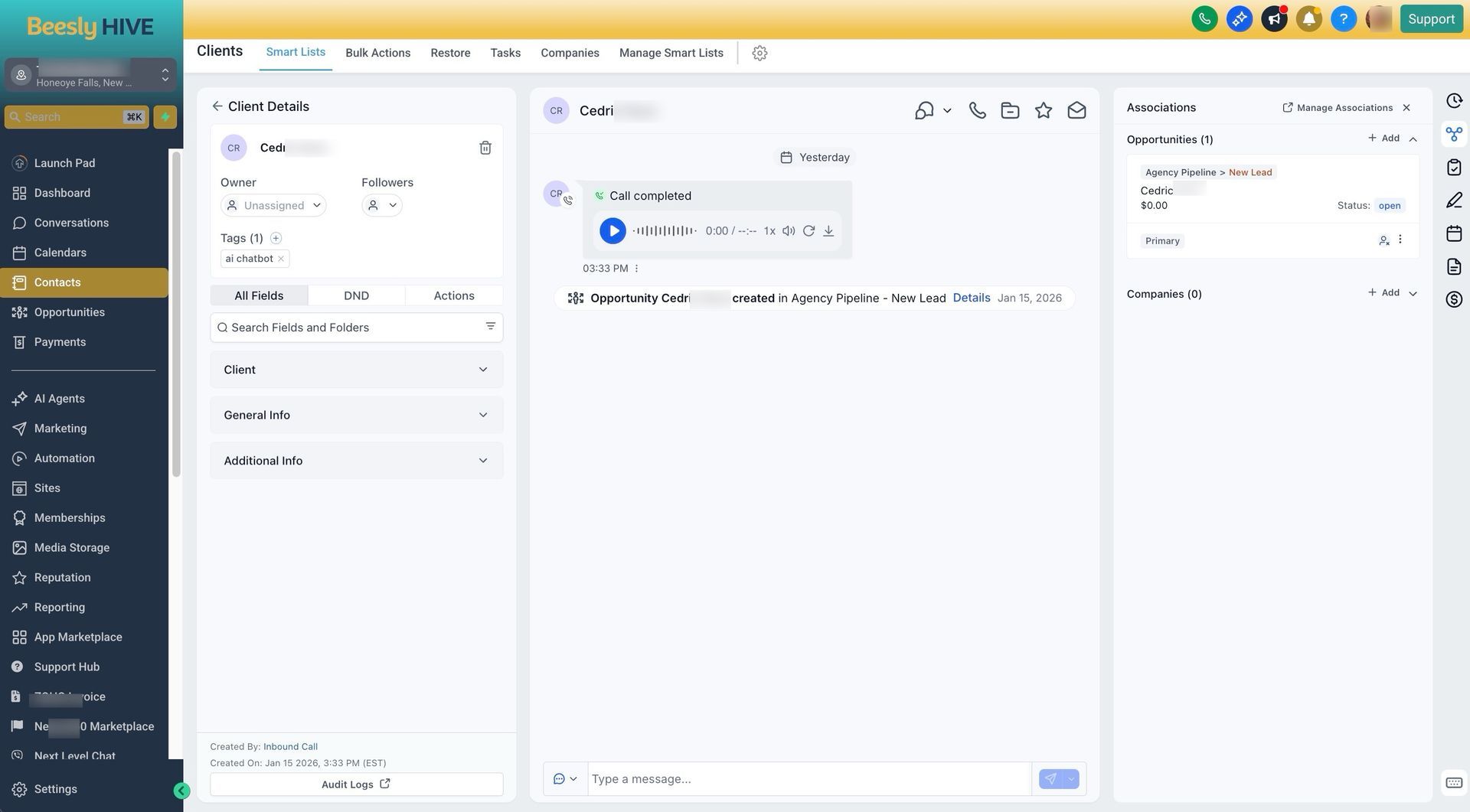
Task: Expand the General Info section
Action: tap(356, 415)
